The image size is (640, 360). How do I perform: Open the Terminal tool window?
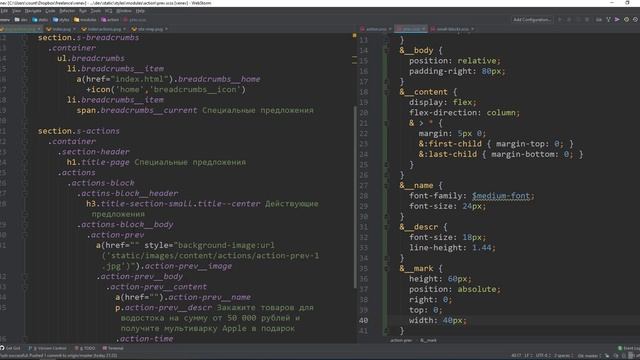pos(113,349)
